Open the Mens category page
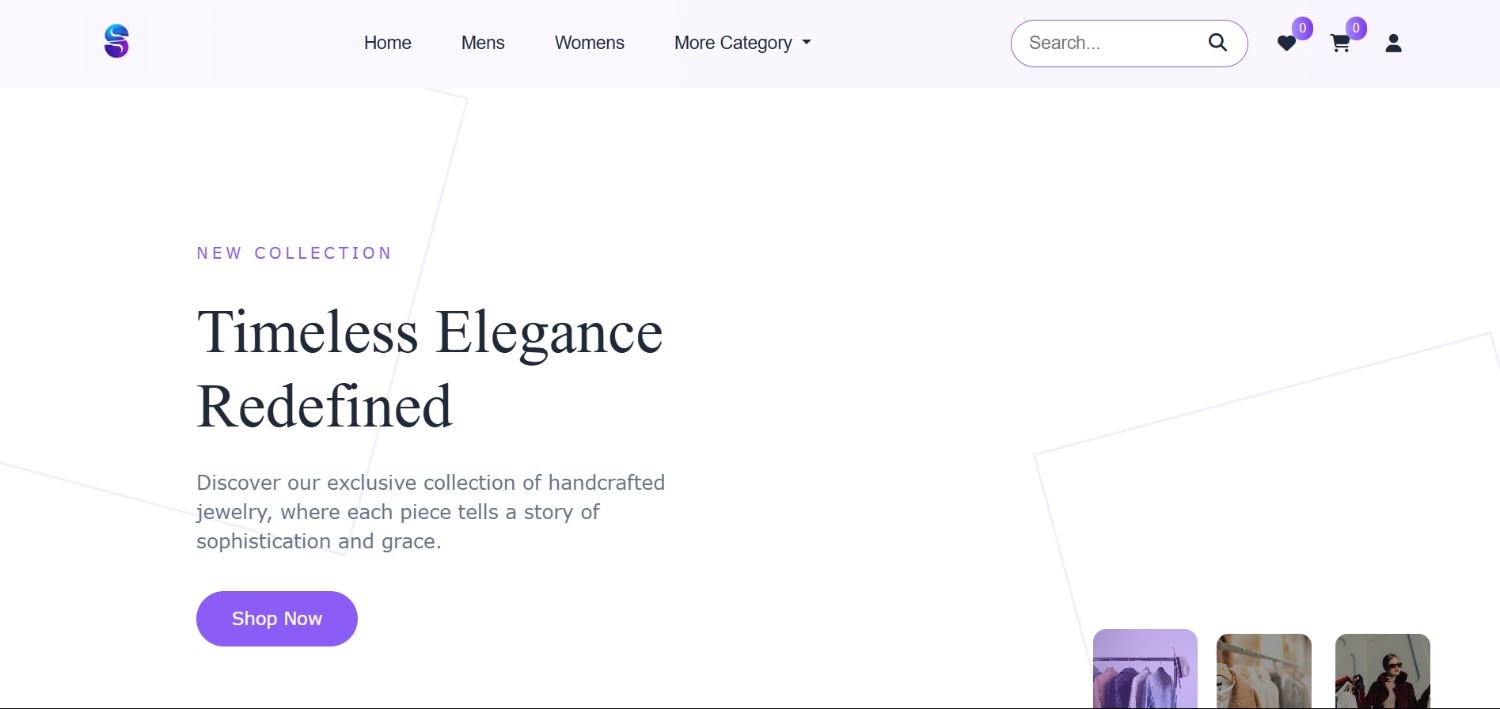 point(483,43)
